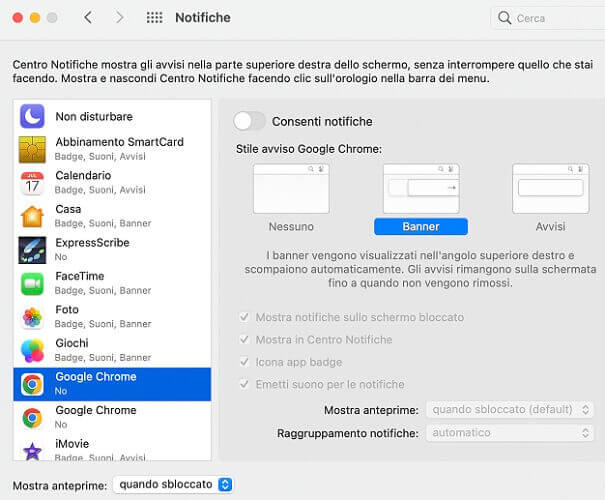Select the Casa home icon
605x500 pixels.
click(x=32, y=216)
